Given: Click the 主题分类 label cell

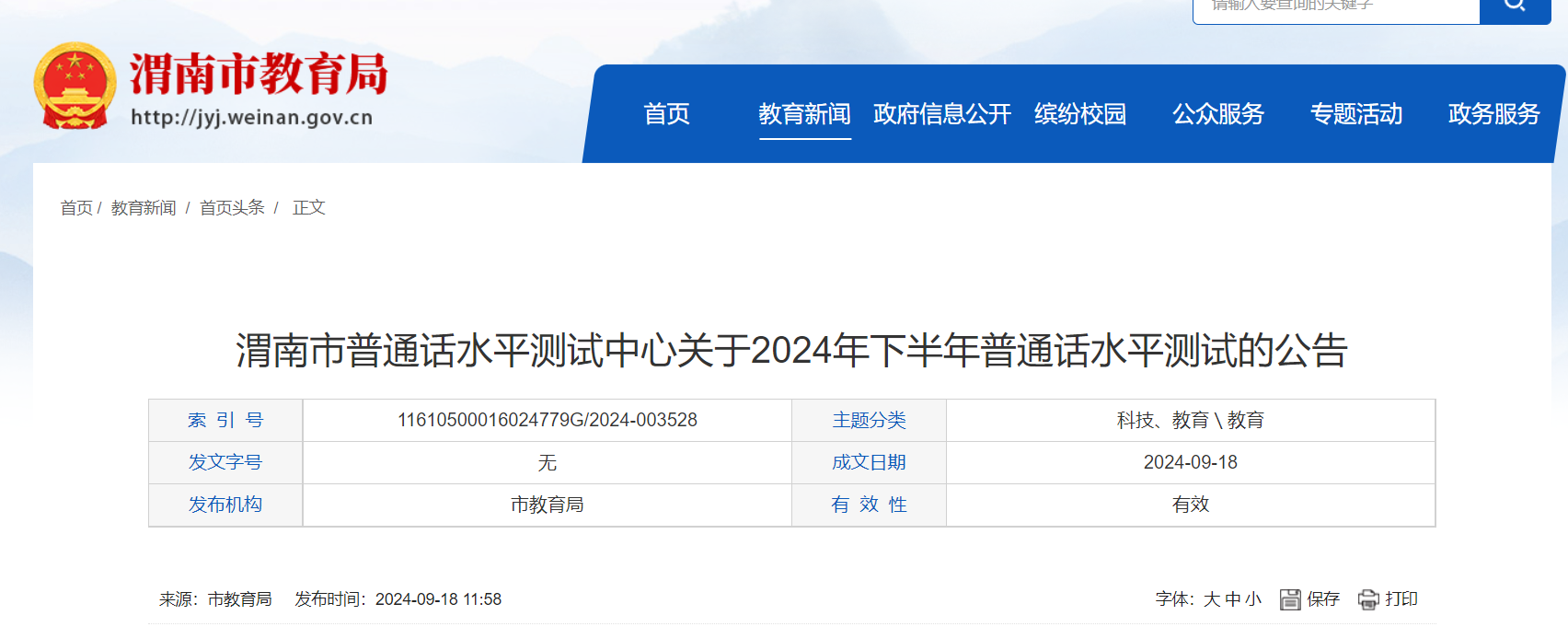Looking at the screenshot, I should [870, 421].
